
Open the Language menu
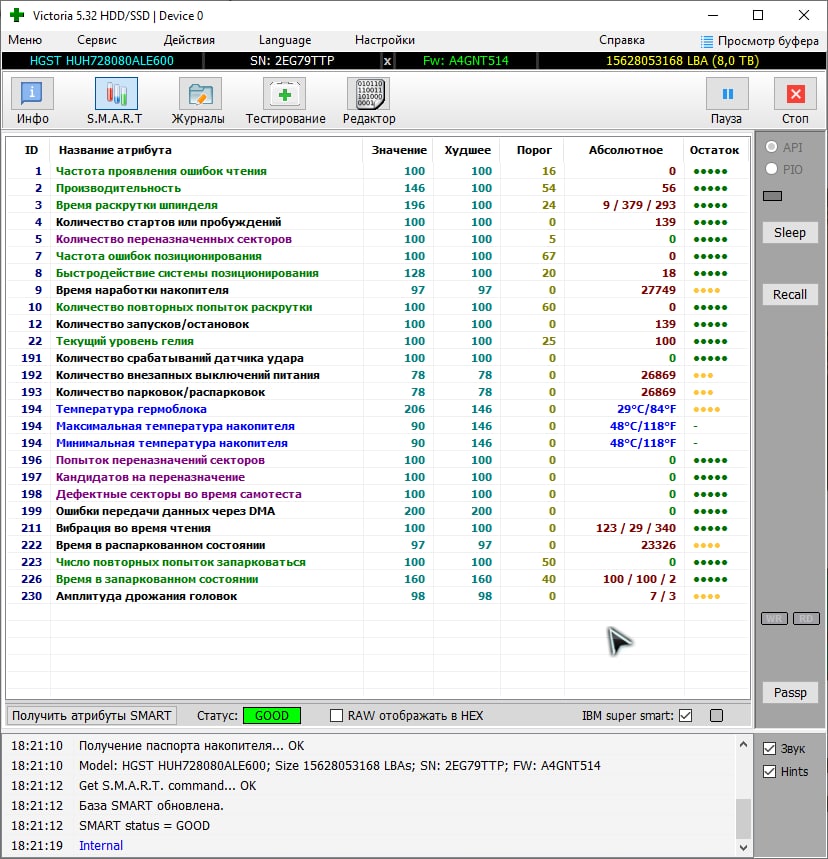pyautogui.click(x=285, y=40)
